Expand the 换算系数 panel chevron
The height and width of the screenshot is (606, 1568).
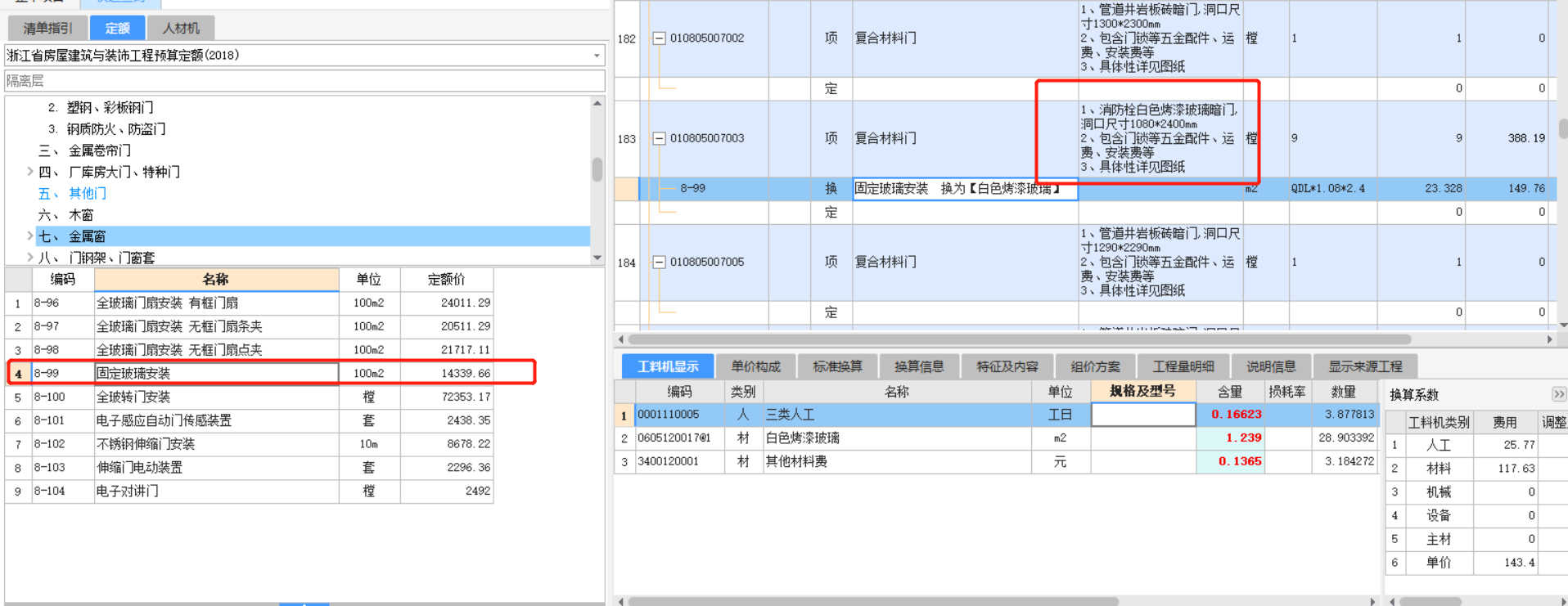pyautogui.click(x=1558, y=394)
